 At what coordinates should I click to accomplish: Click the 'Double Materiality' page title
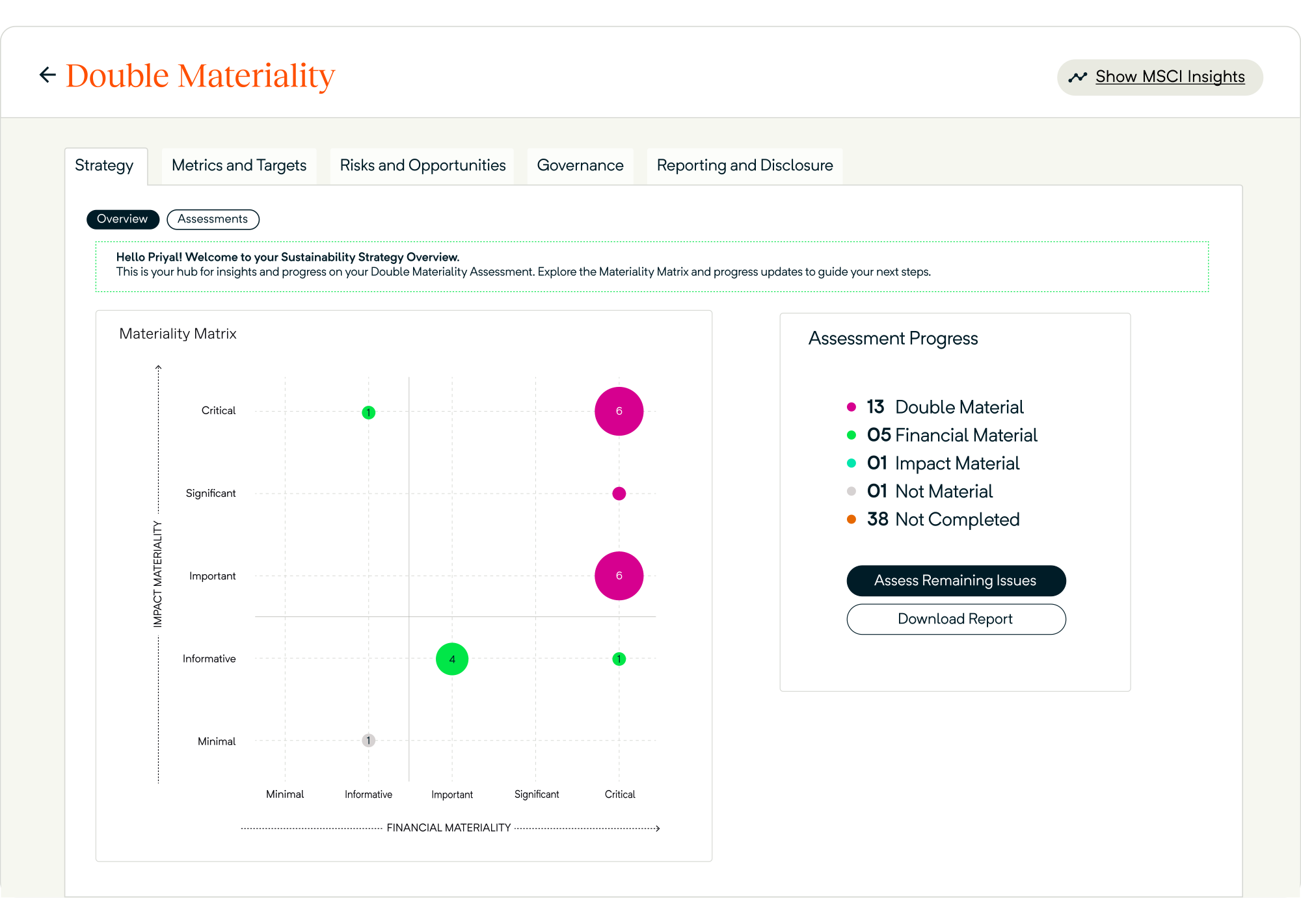(200, 75)
